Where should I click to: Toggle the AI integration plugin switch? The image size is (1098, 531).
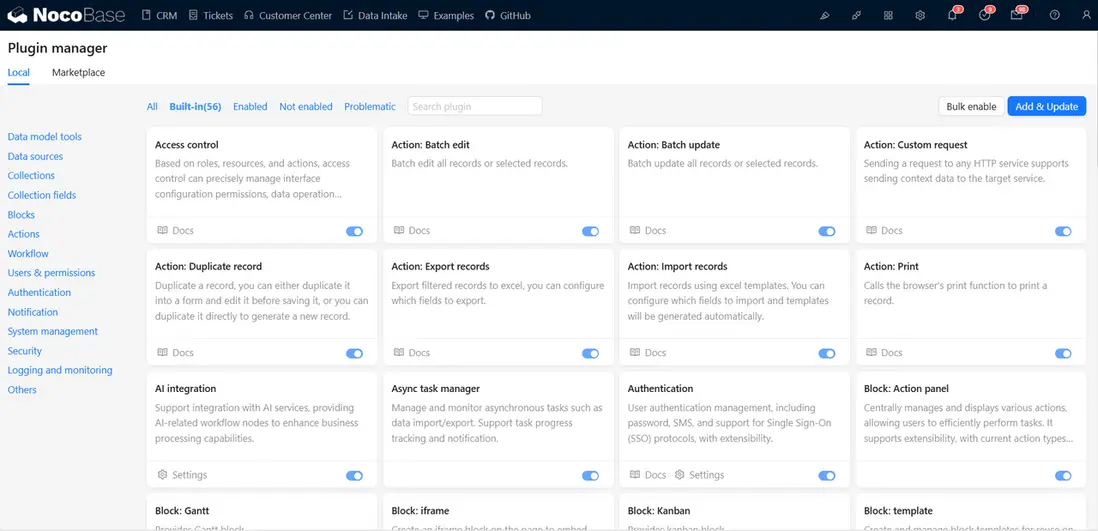(x=354, y=476)
